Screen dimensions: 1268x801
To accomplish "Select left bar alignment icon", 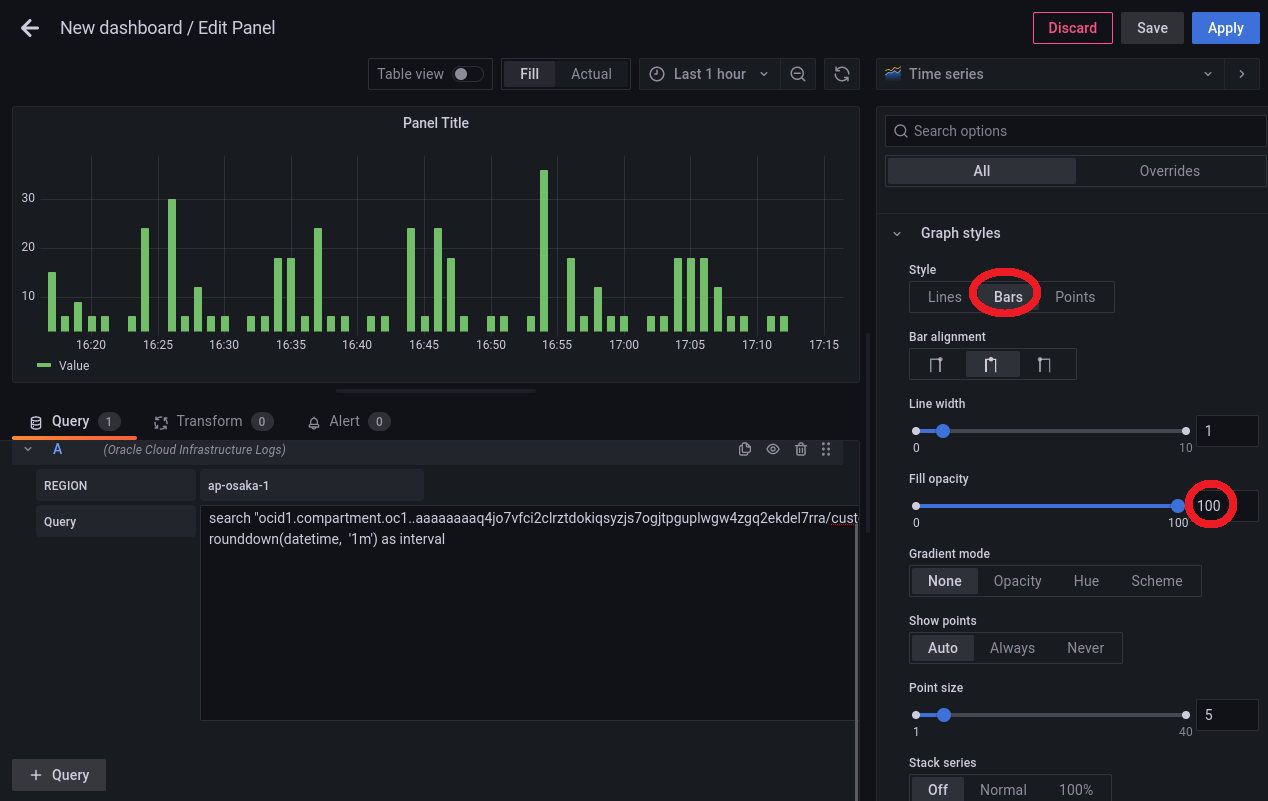I will (937, 364).
